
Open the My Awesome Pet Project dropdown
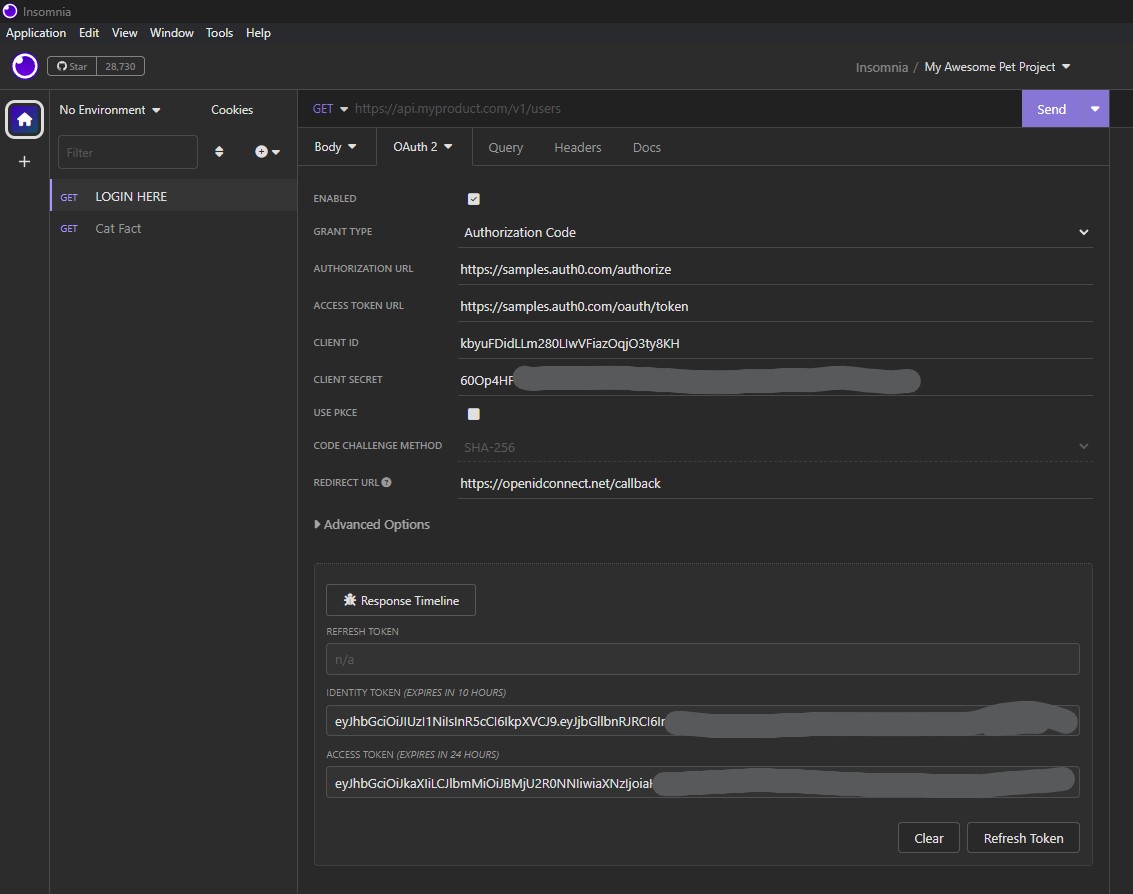pyautogui.click(x=997, y=66)
